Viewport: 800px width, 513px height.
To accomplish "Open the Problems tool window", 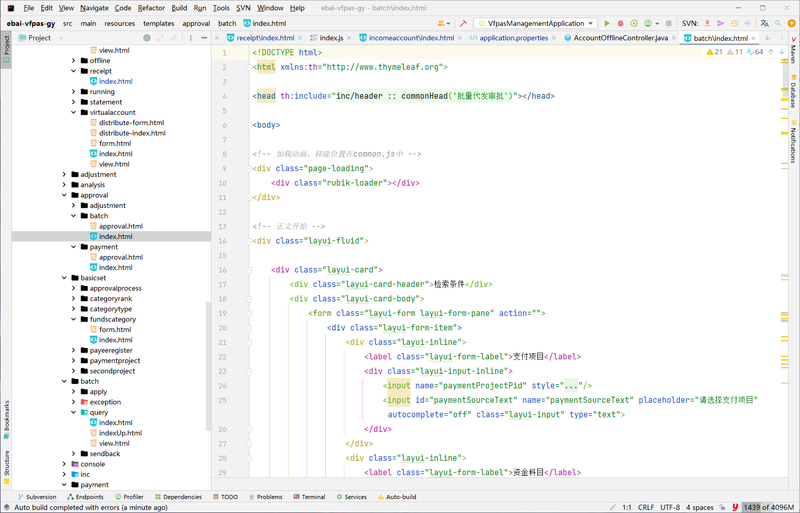I will click(x=269, y=496).
